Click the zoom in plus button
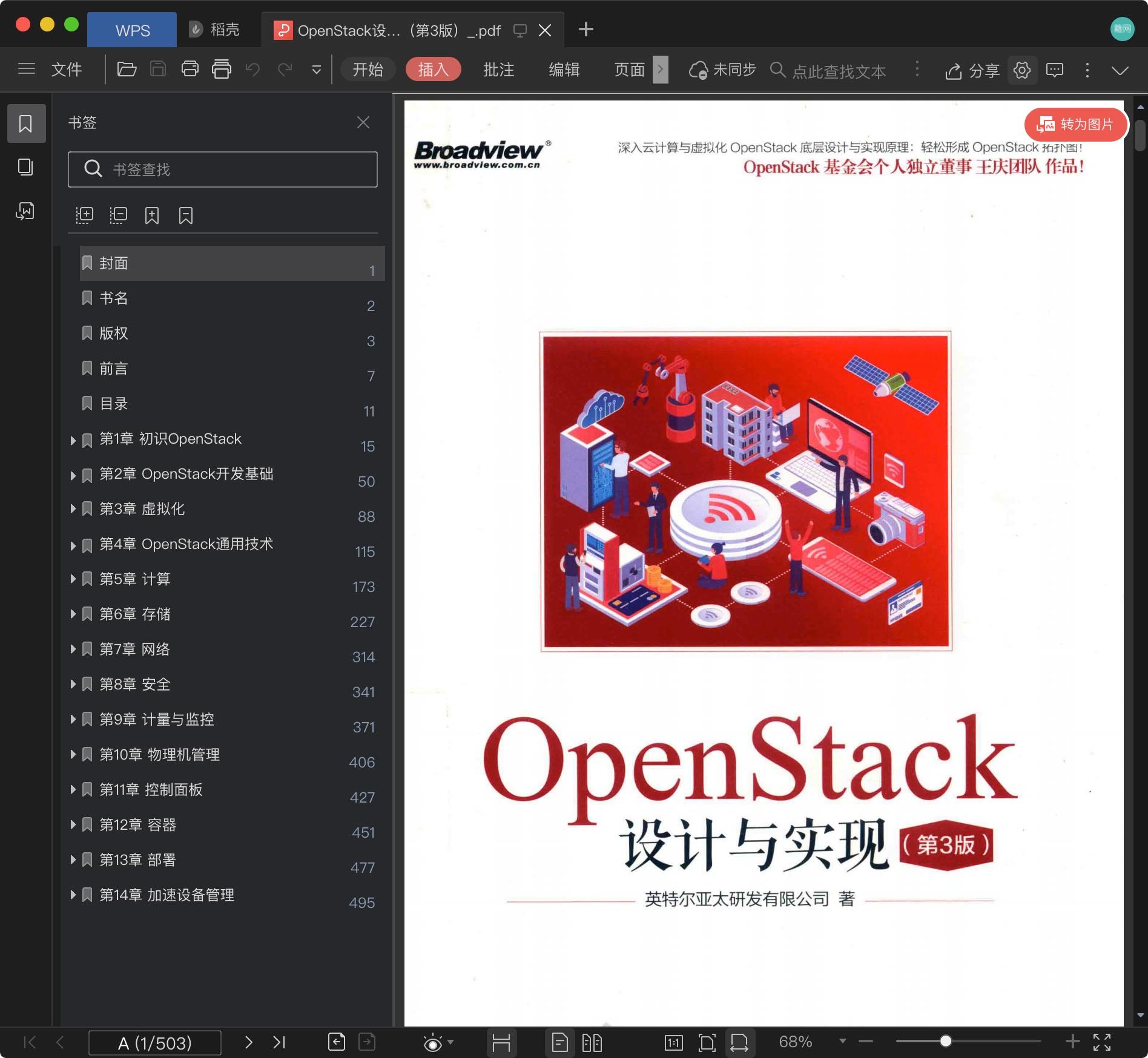The image size is (1148, 1058). coord(1072,1042)
